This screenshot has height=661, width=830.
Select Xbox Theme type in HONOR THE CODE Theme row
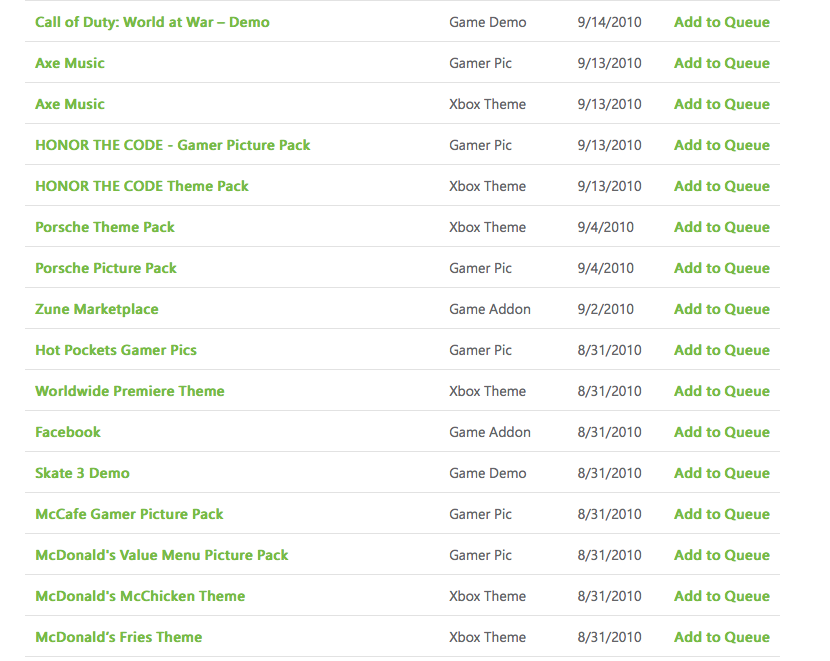(488, 186)
